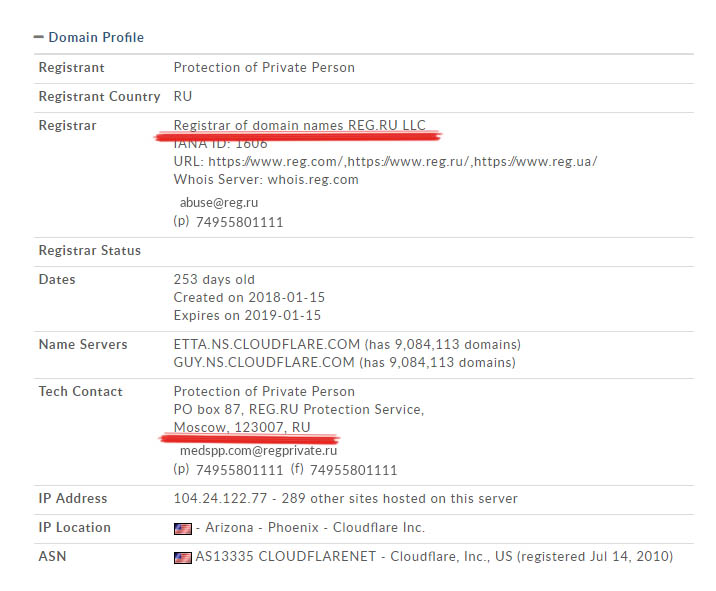This screenshot has height=591, width=716.
Task: Click the Tech Contact phone (p) icon
Action: click(x=181, y=469)
